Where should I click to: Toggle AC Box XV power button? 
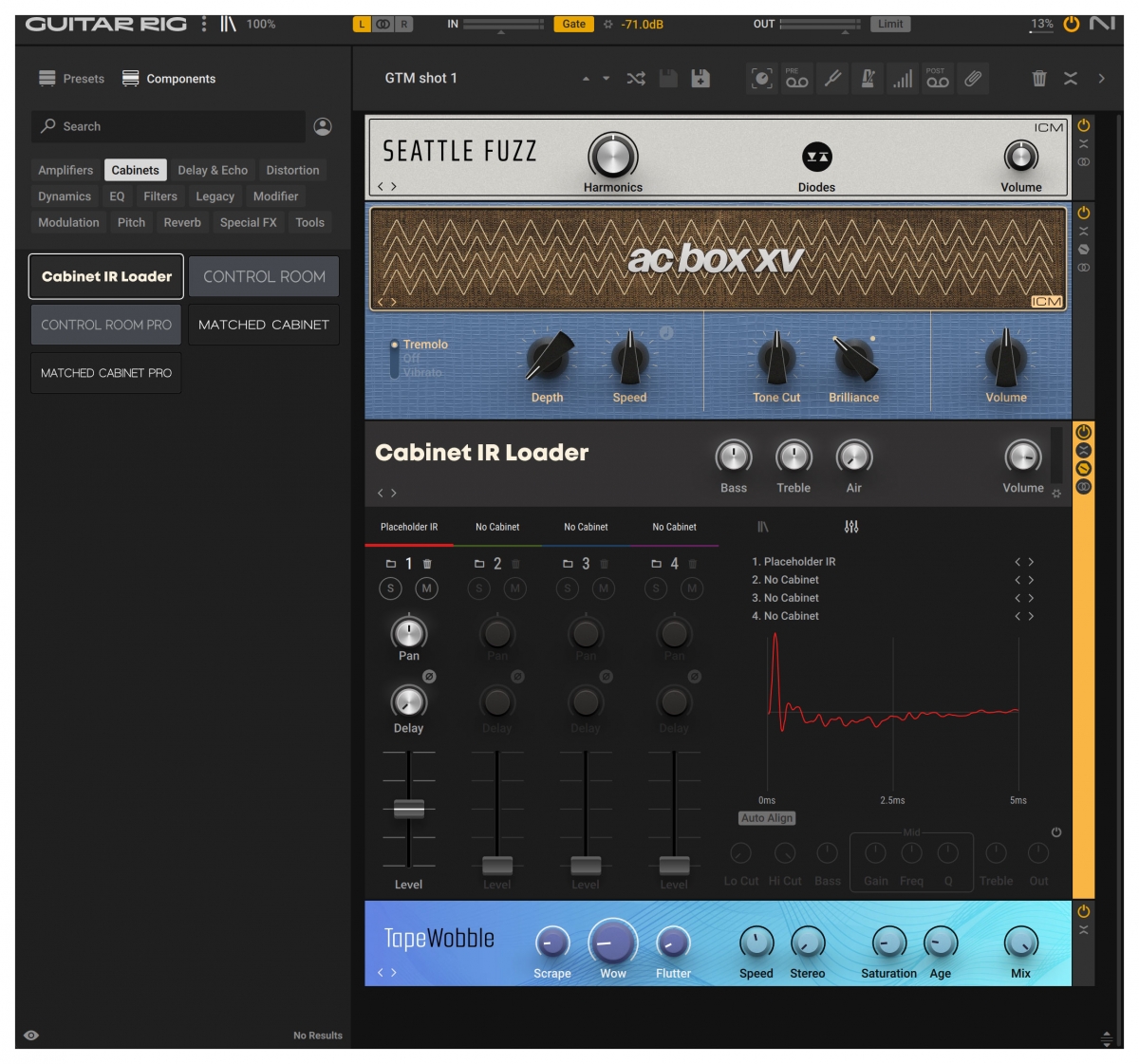pos(1084,213)
